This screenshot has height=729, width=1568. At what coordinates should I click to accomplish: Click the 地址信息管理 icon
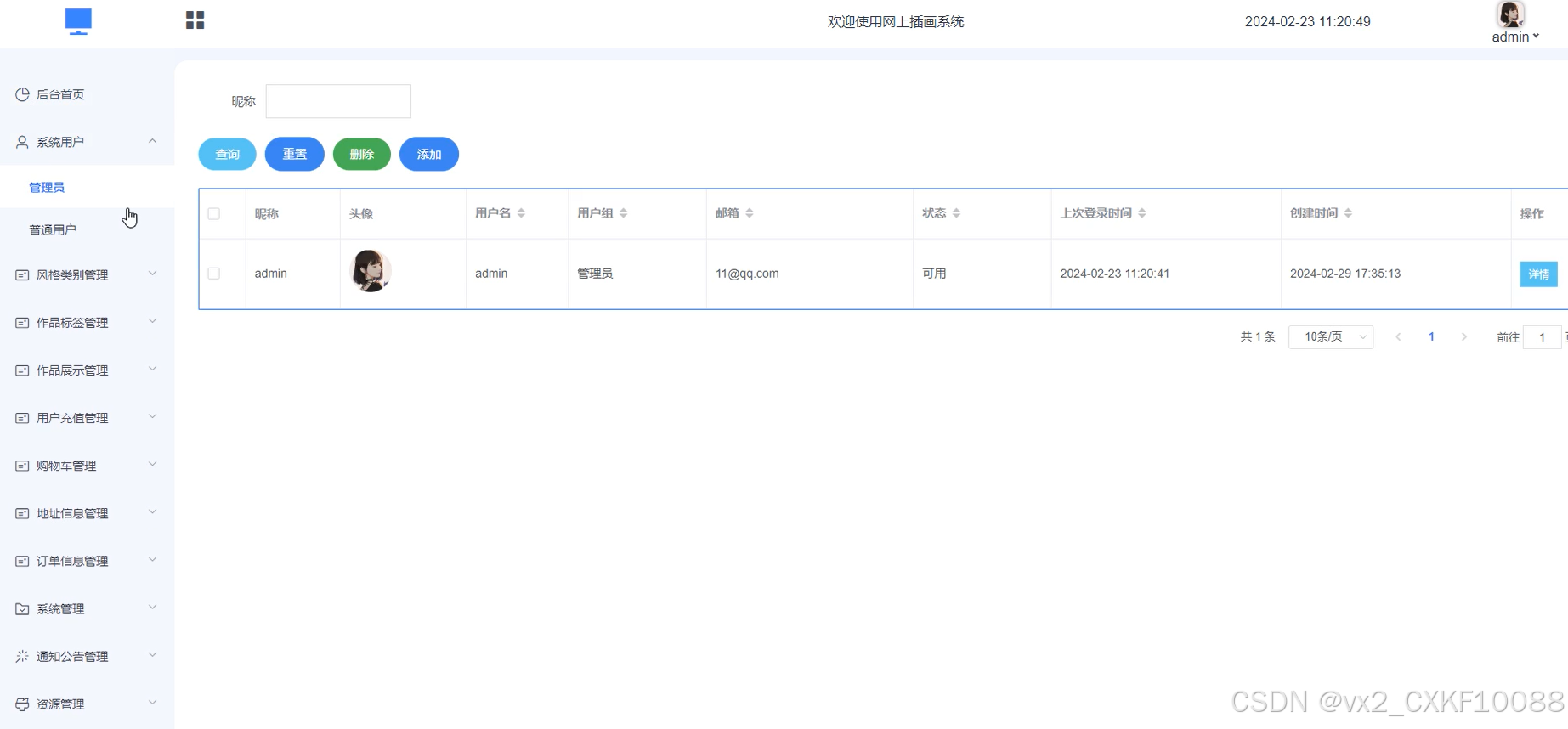(22, 513)
